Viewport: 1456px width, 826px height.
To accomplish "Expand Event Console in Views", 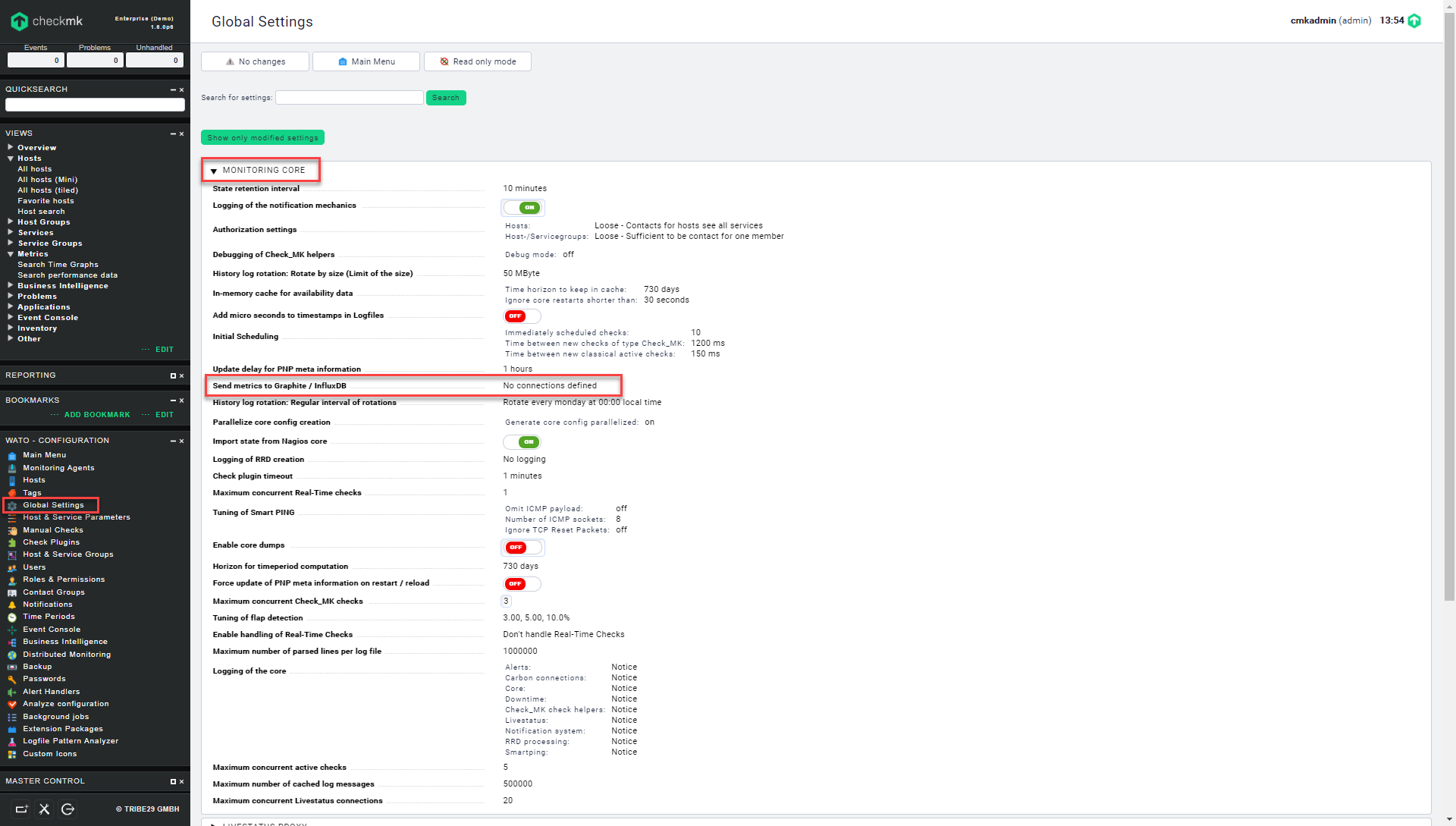I will [11, 317].
